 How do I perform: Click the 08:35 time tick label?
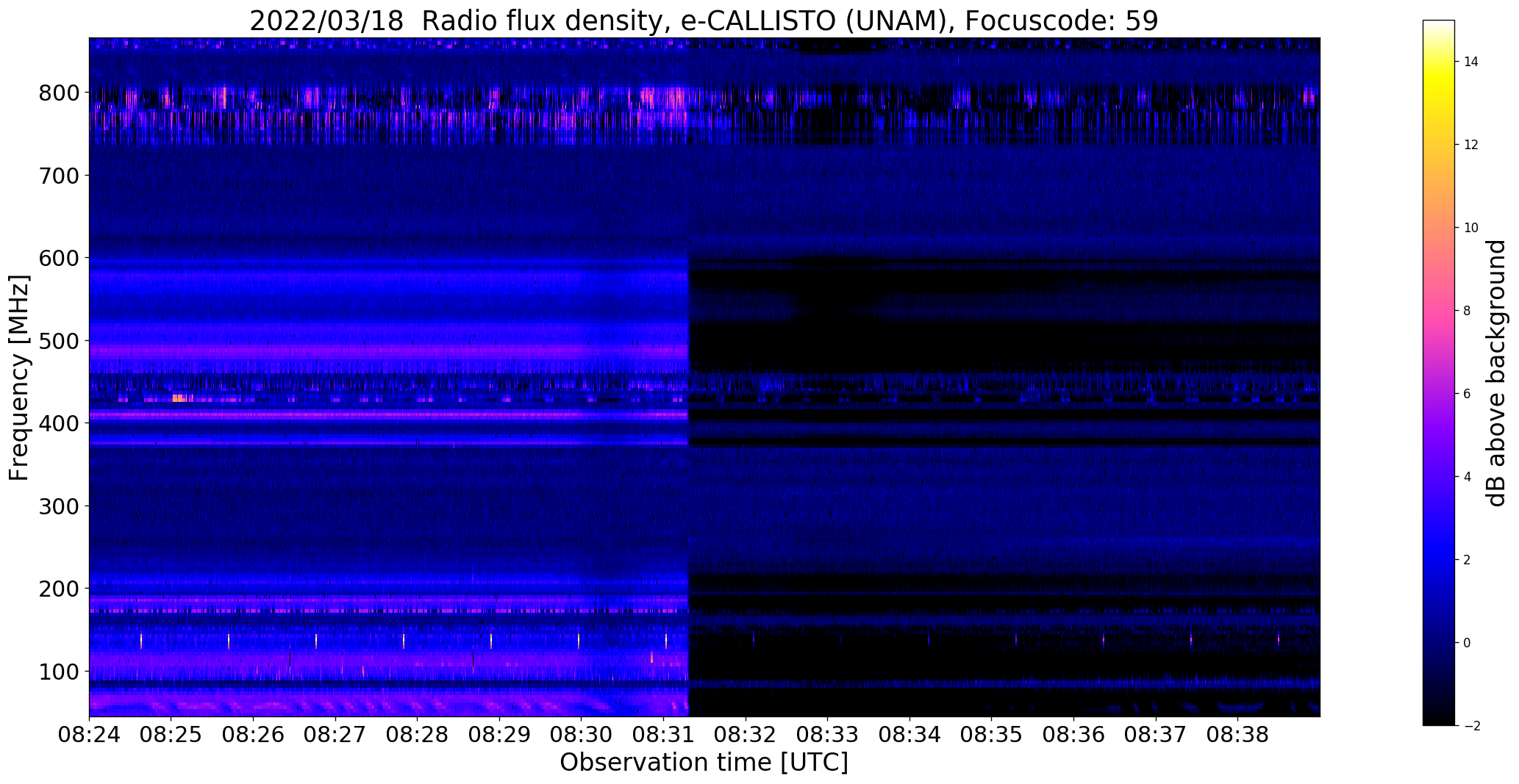click(x=991, y=735)
